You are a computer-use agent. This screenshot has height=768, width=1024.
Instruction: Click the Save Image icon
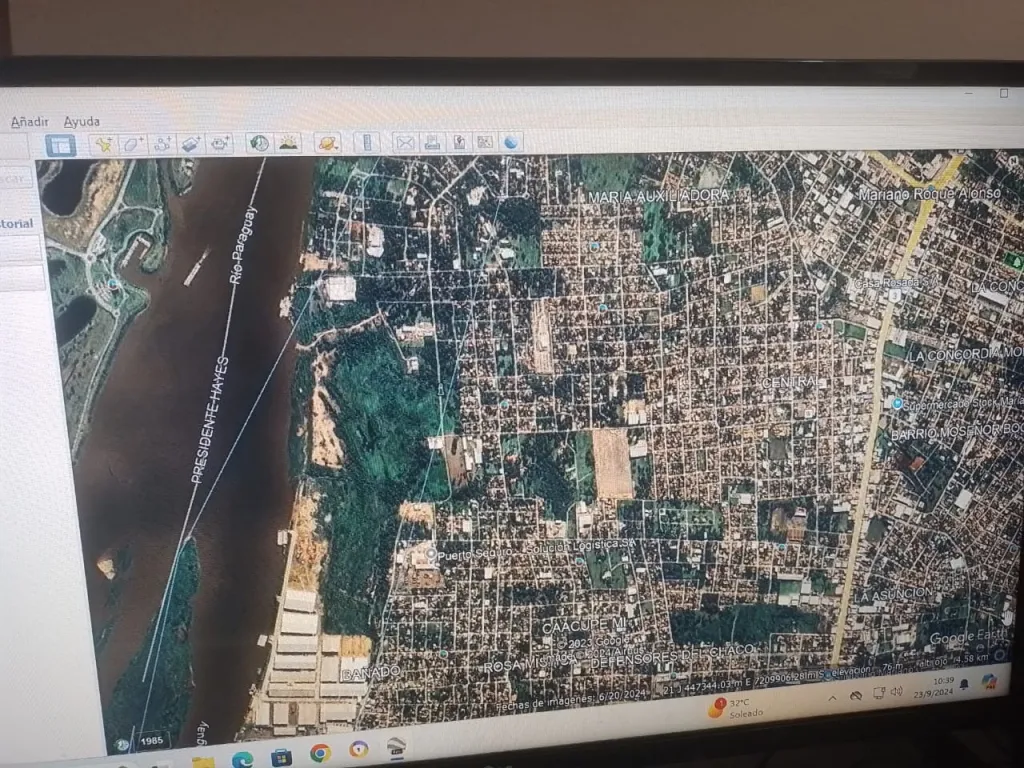(460, 142)
